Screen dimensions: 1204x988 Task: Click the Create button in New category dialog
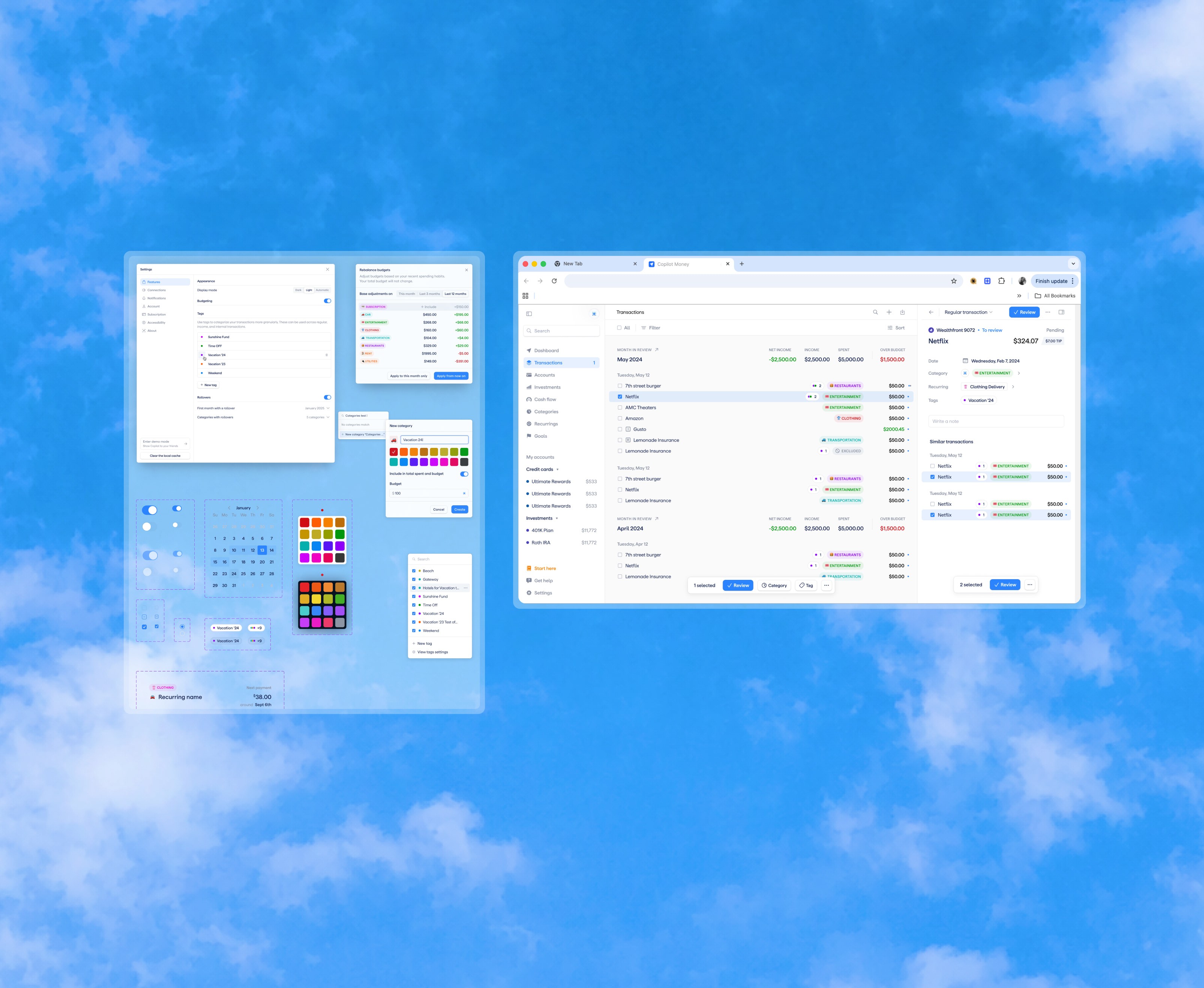coord(459,509)
